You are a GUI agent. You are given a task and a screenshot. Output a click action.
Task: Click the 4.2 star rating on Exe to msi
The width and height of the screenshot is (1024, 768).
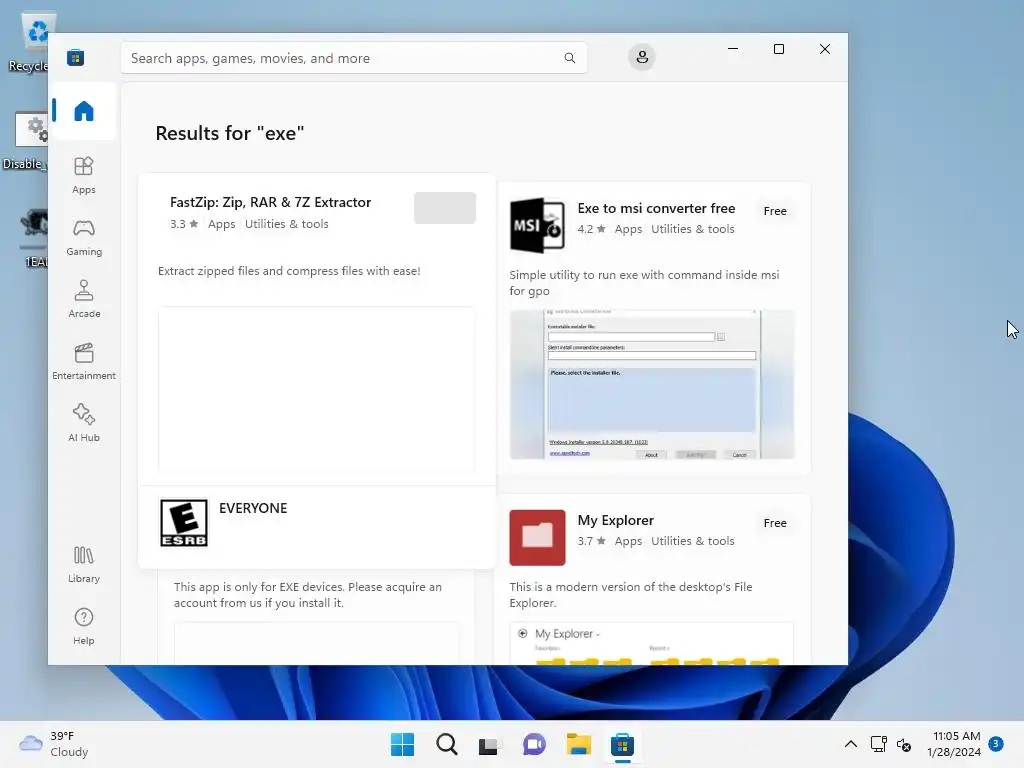coord(592,229)
